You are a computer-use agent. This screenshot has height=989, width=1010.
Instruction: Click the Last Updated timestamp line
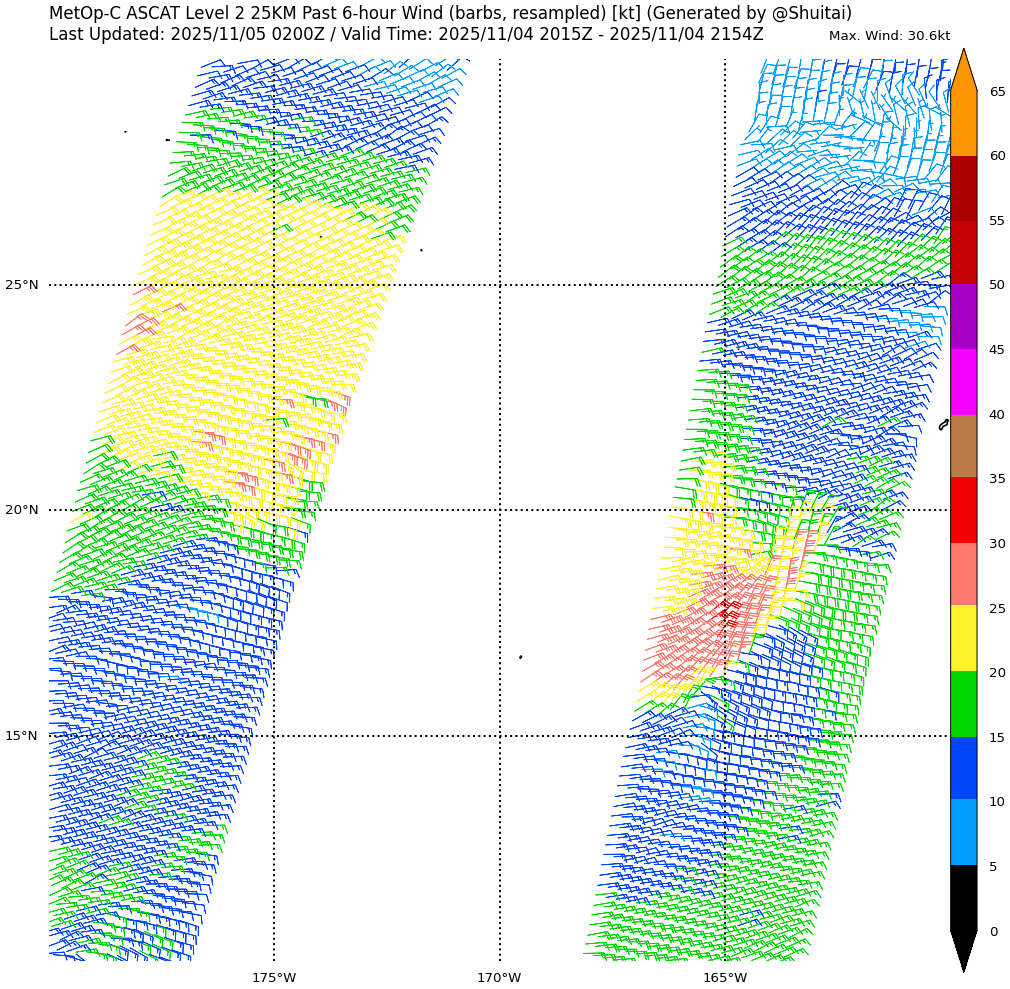click(x=405, y=34)
